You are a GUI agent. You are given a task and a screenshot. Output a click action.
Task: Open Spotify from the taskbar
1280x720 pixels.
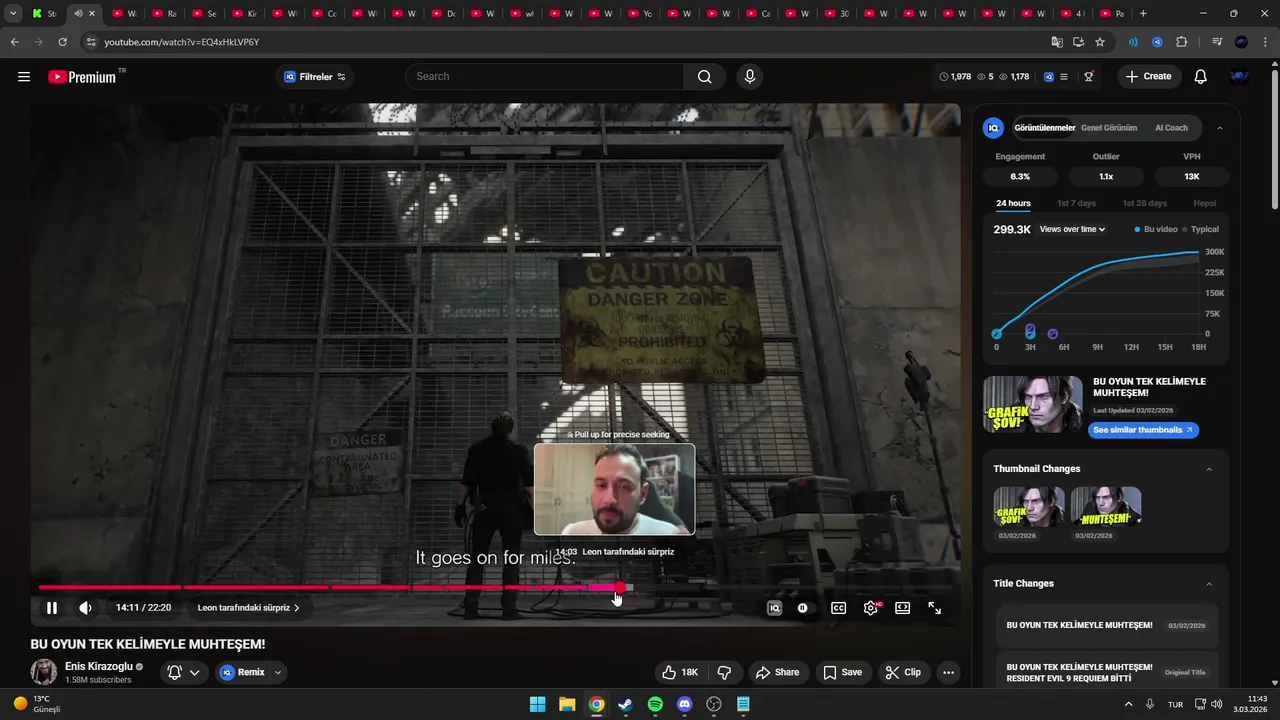point(655,704)
